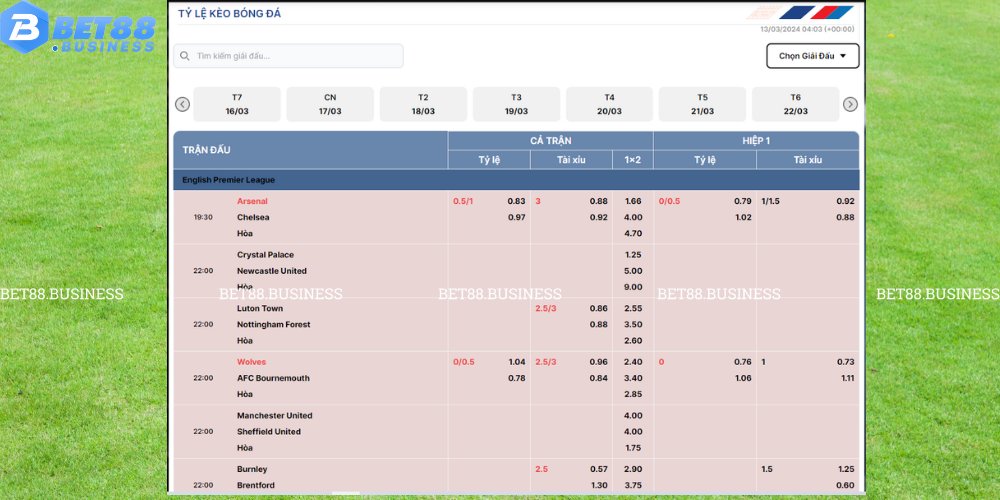Image resolution: width=1000 pixels, height=500 pixels.
Task: Select the T4 20/03 date tab
Action: click(x=609, y=105)
